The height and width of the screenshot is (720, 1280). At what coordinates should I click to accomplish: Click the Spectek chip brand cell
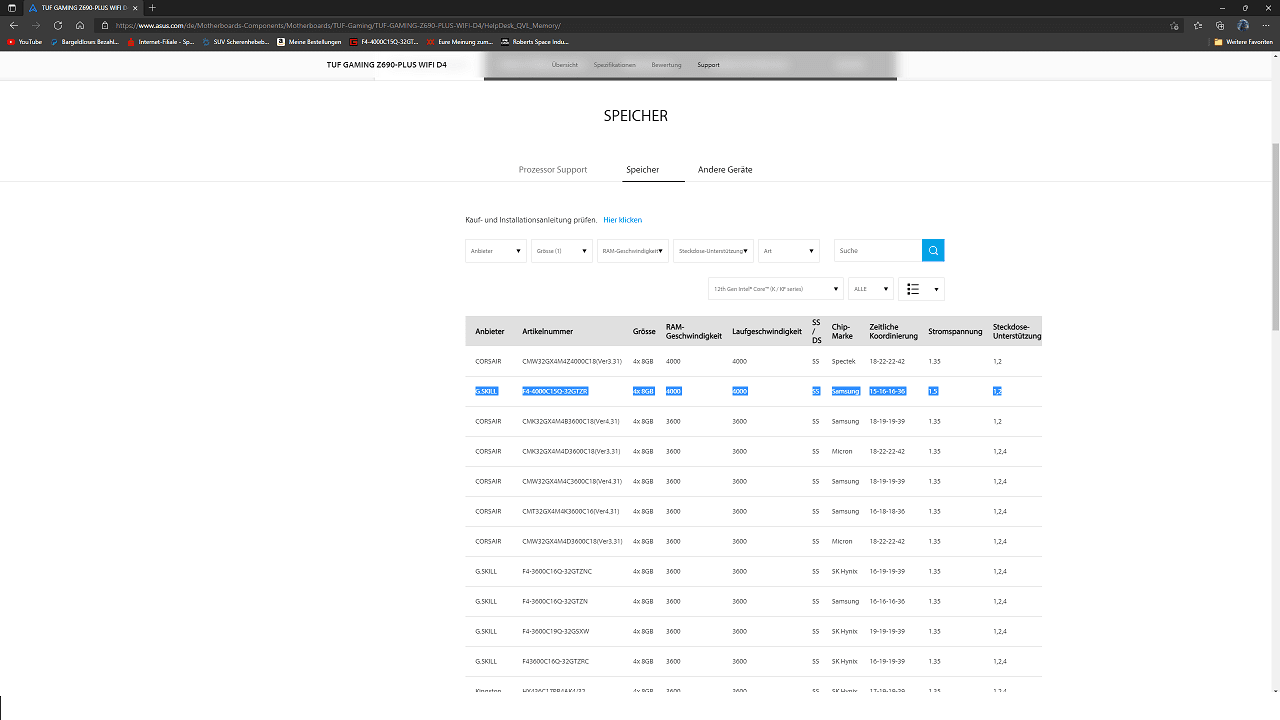[844, 361]
